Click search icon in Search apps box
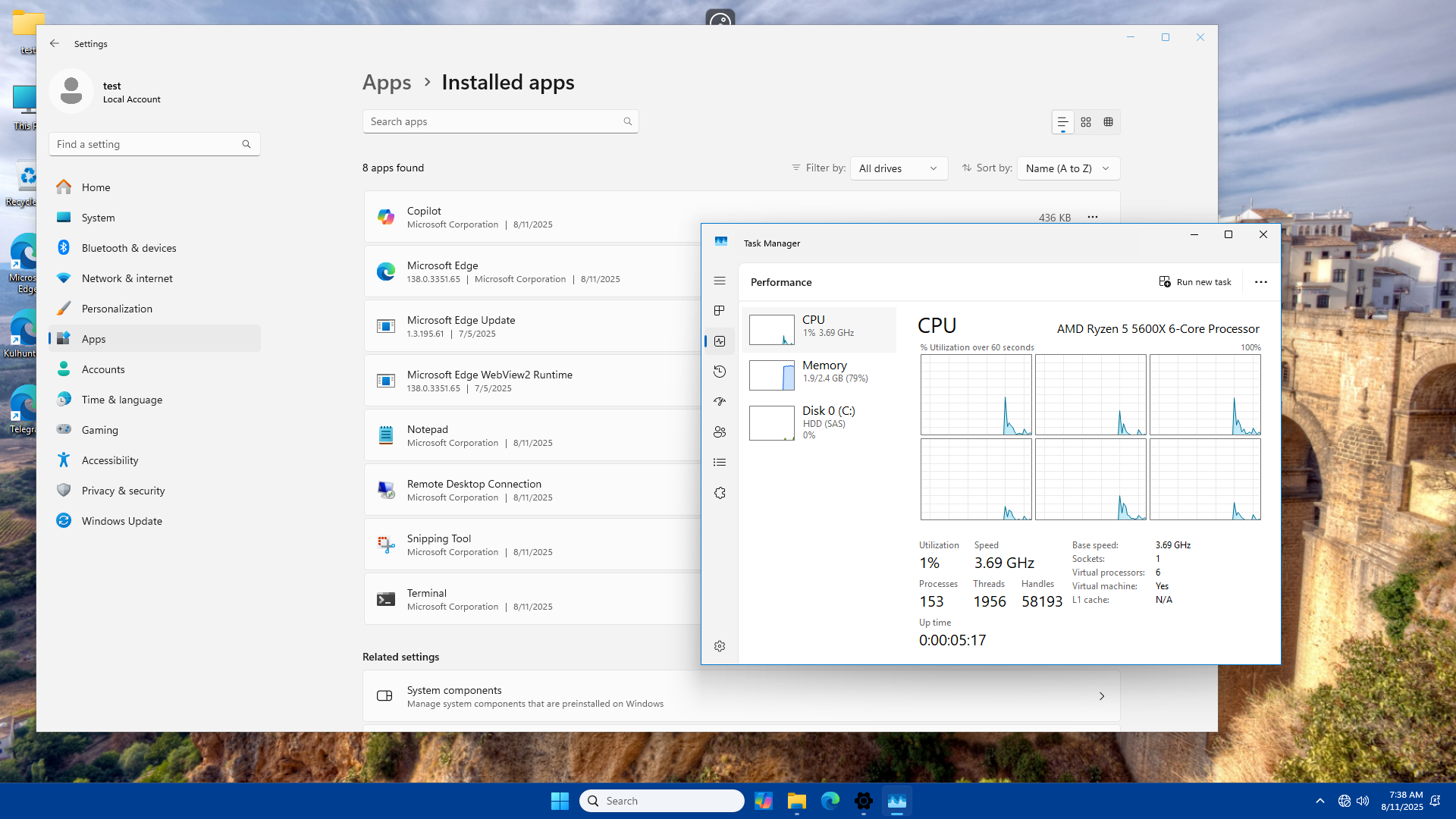This screenshot has width=1456, height=819. [x=628, y=121]
